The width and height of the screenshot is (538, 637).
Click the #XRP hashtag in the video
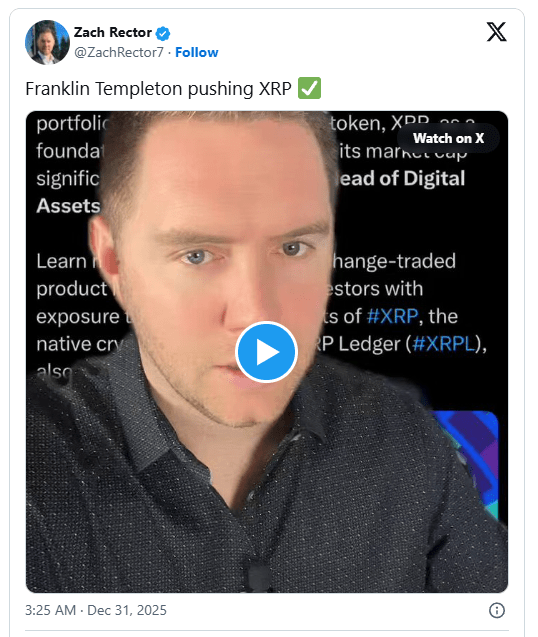click(392, 316)
